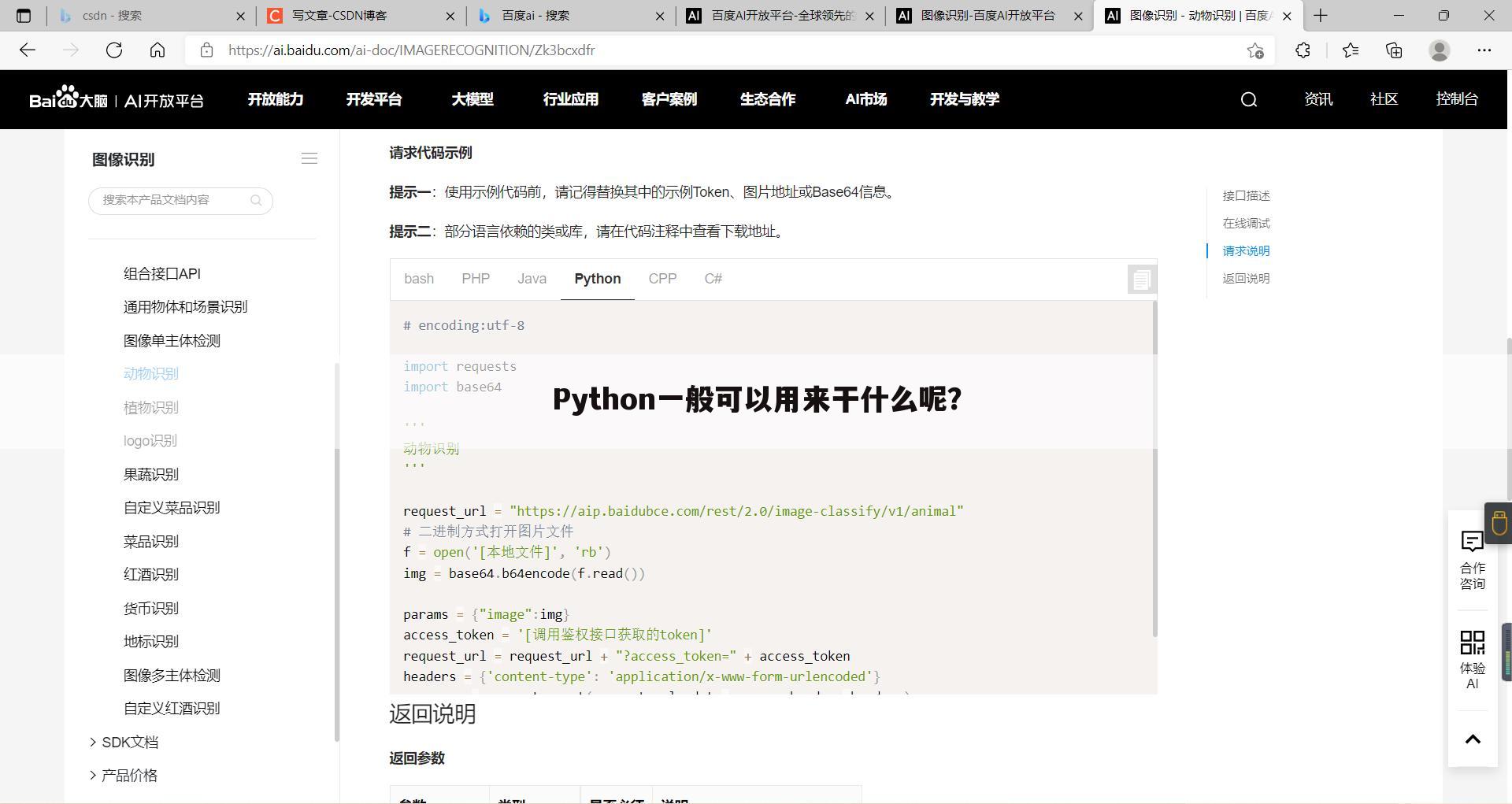Open 地标识别 doc page
Screen dimensions: 1512x804
pos(151,642)
